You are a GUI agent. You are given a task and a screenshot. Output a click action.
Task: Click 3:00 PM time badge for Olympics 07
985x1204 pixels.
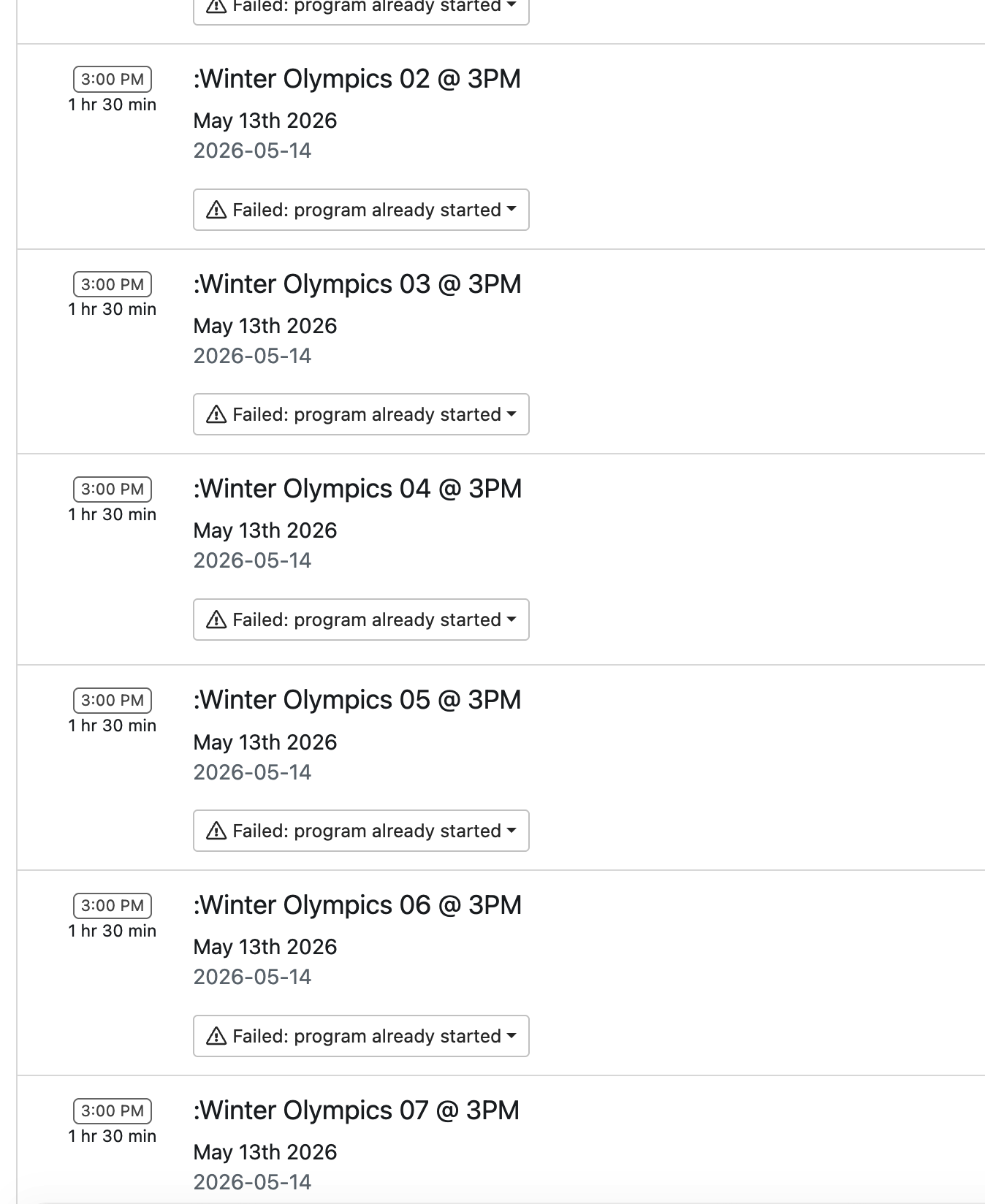(113, 1110)
